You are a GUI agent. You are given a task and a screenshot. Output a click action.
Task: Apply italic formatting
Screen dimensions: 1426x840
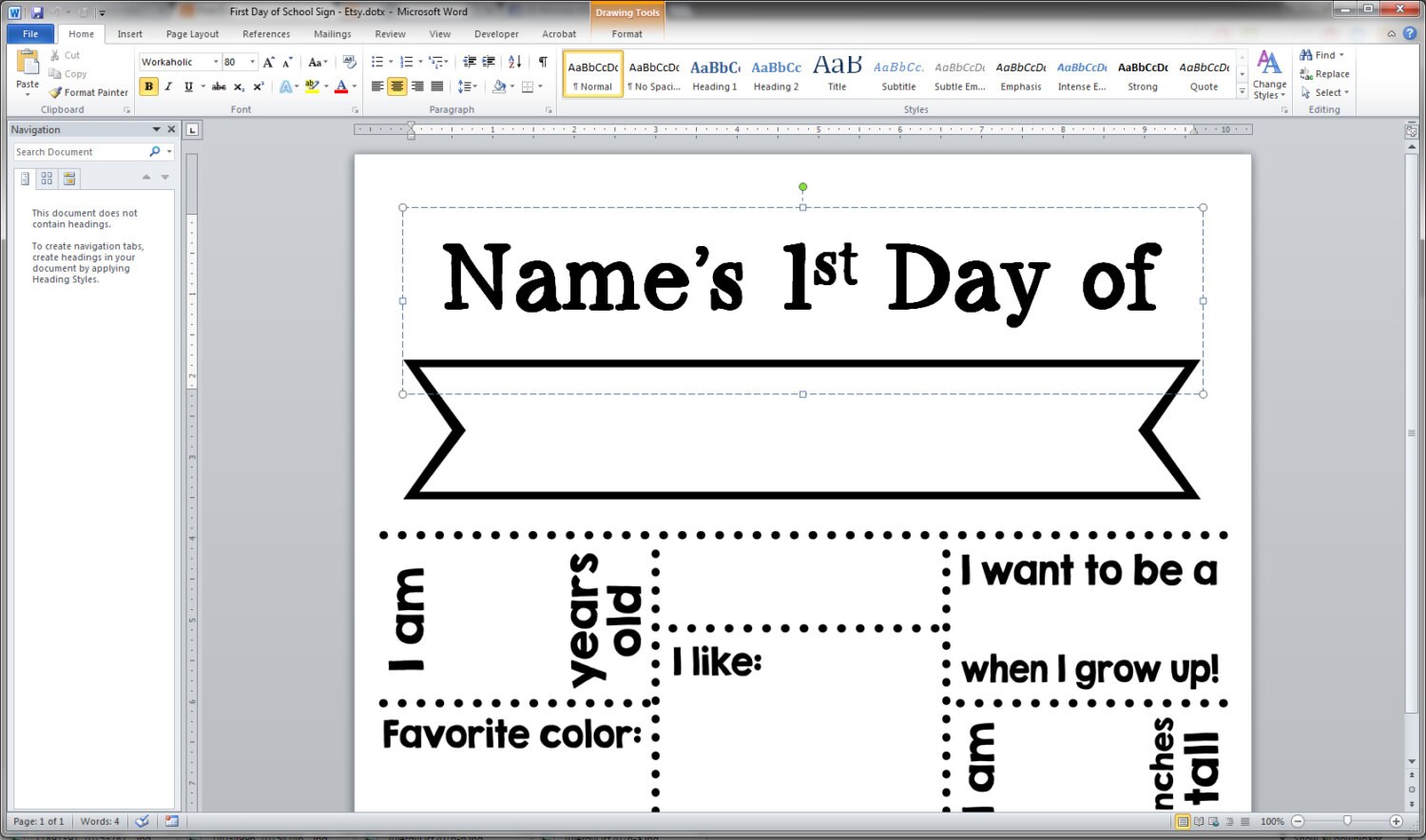[x=167, y=86]
